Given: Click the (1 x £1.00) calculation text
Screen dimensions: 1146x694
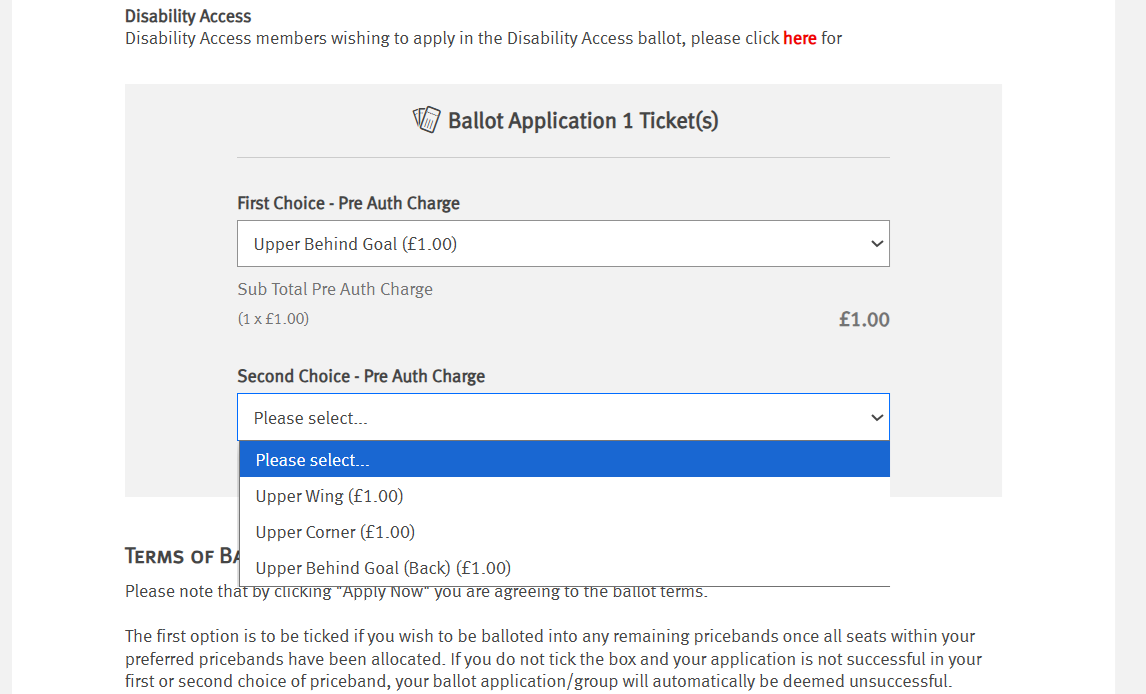Looking at the screenshot, I should tap(273, 319).
